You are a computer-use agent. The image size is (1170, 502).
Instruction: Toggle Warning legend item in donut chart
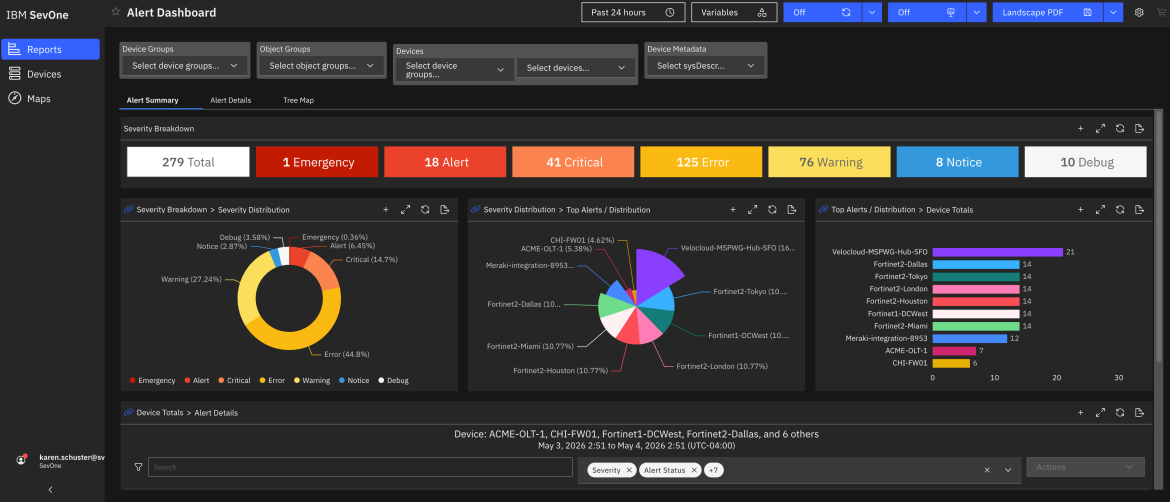click(311, 380)
